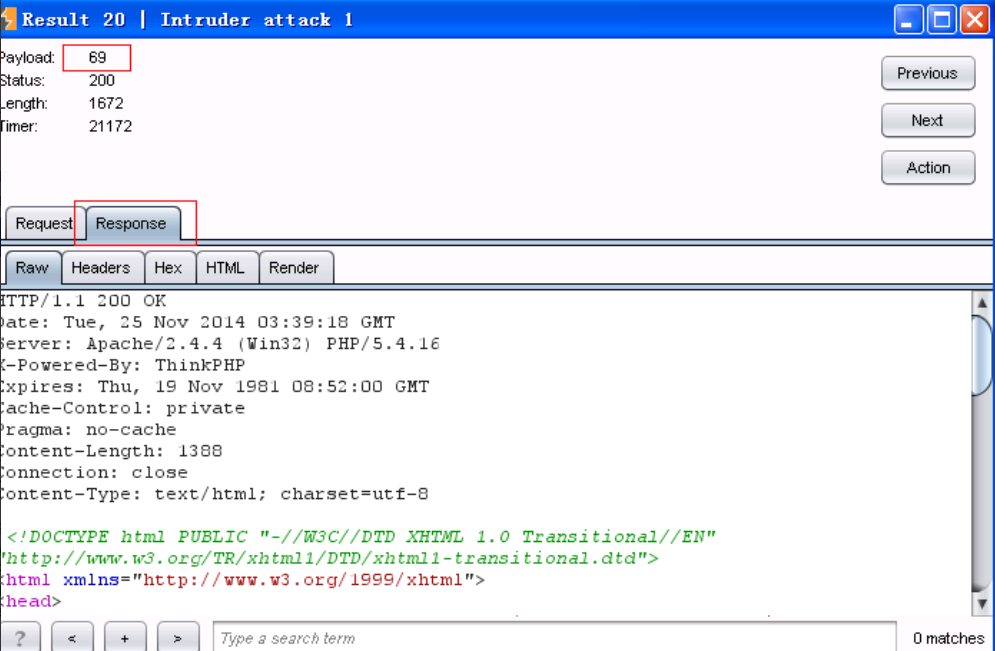Viewport: 995px width, 651px height.
Task: Minimize the Intruder attack result window
Action: (908, 20)
